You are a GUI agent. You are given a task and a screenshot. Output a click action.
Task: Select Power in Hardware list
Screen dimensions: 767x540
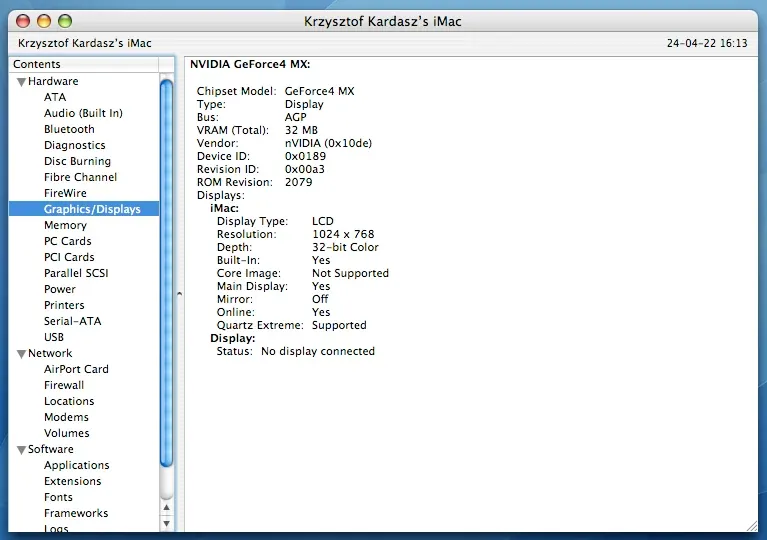click(60, 289)
